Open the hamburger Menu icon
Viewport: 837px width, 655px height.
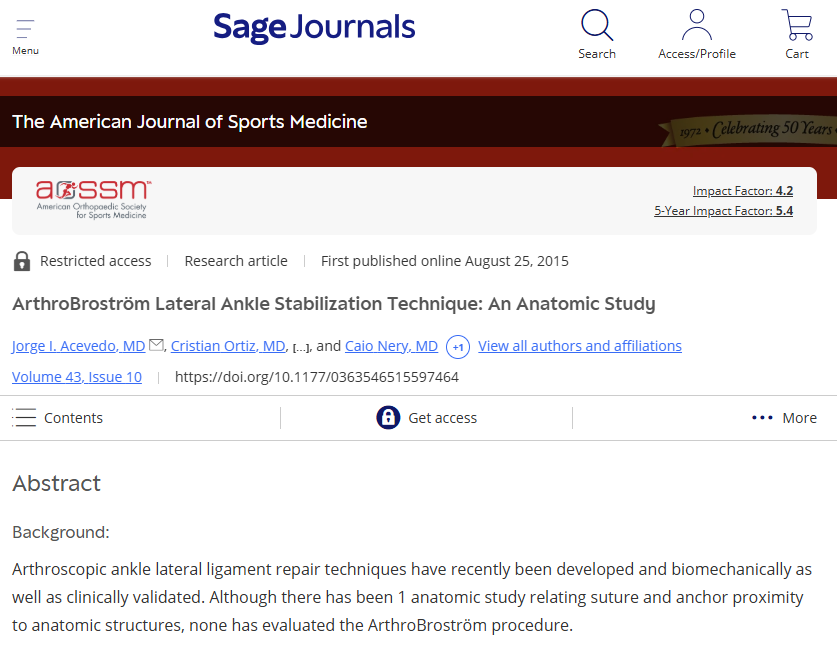[x=25, y=29]
